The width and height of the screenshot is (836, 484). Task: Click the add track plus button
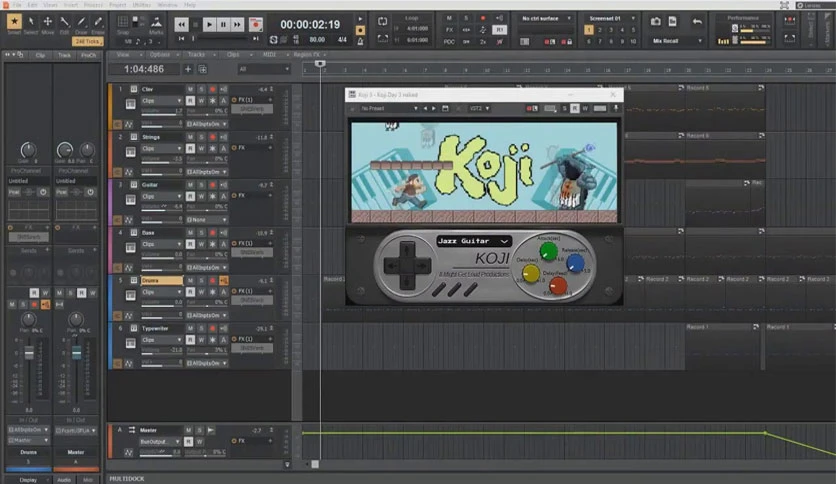(x=188, y=69)
